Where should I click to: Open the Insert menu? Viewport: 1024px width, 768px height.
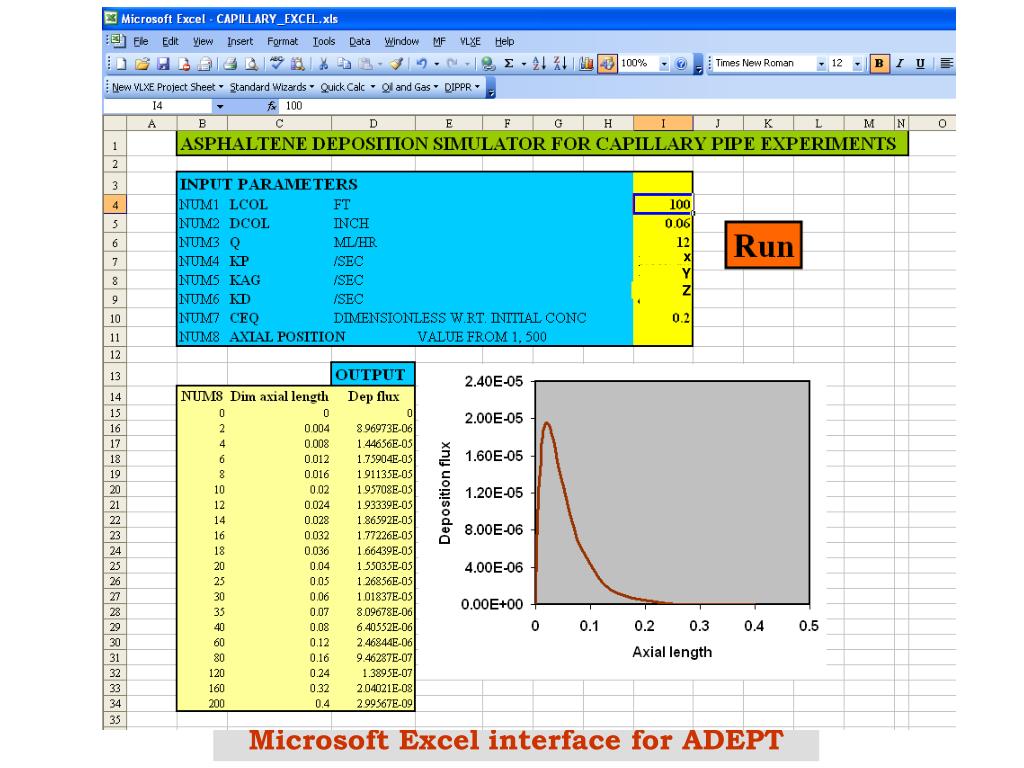point(240,41)
